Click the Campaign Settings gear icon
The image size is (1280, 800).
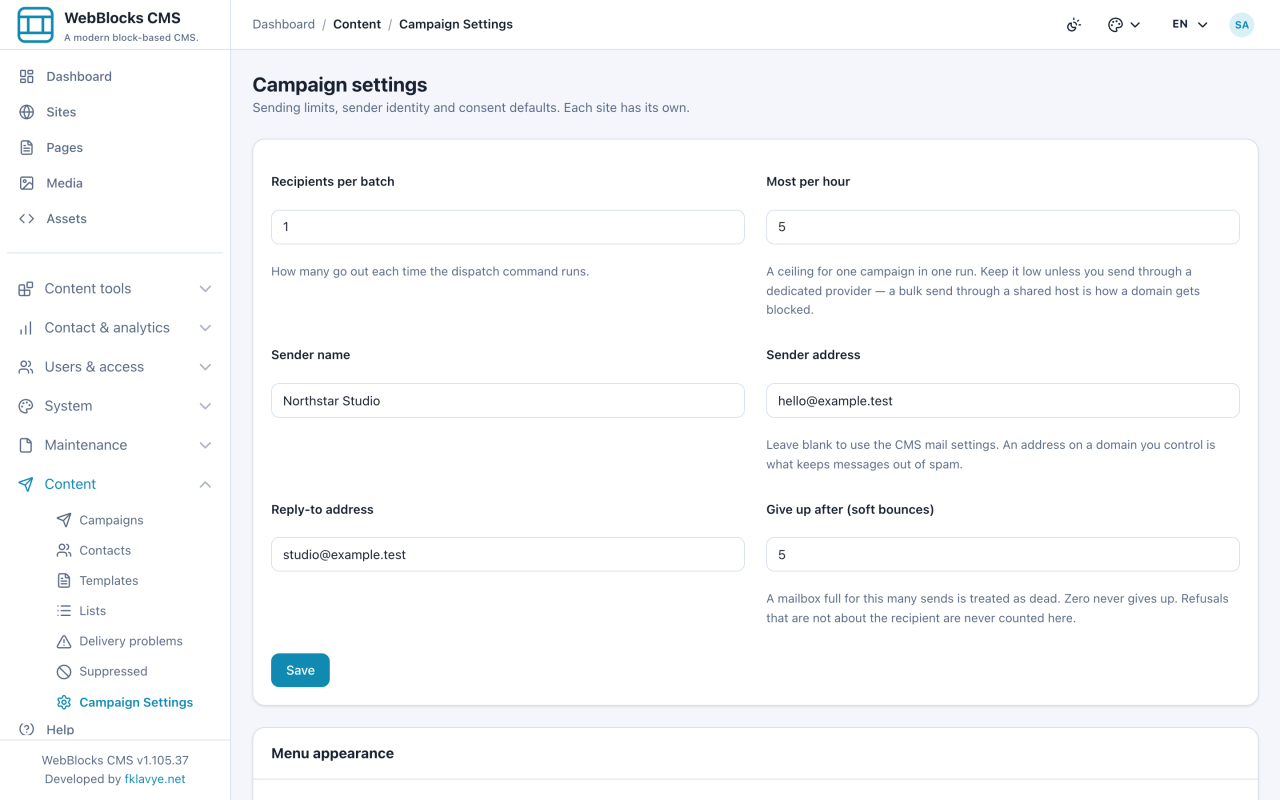coord(64,702)
